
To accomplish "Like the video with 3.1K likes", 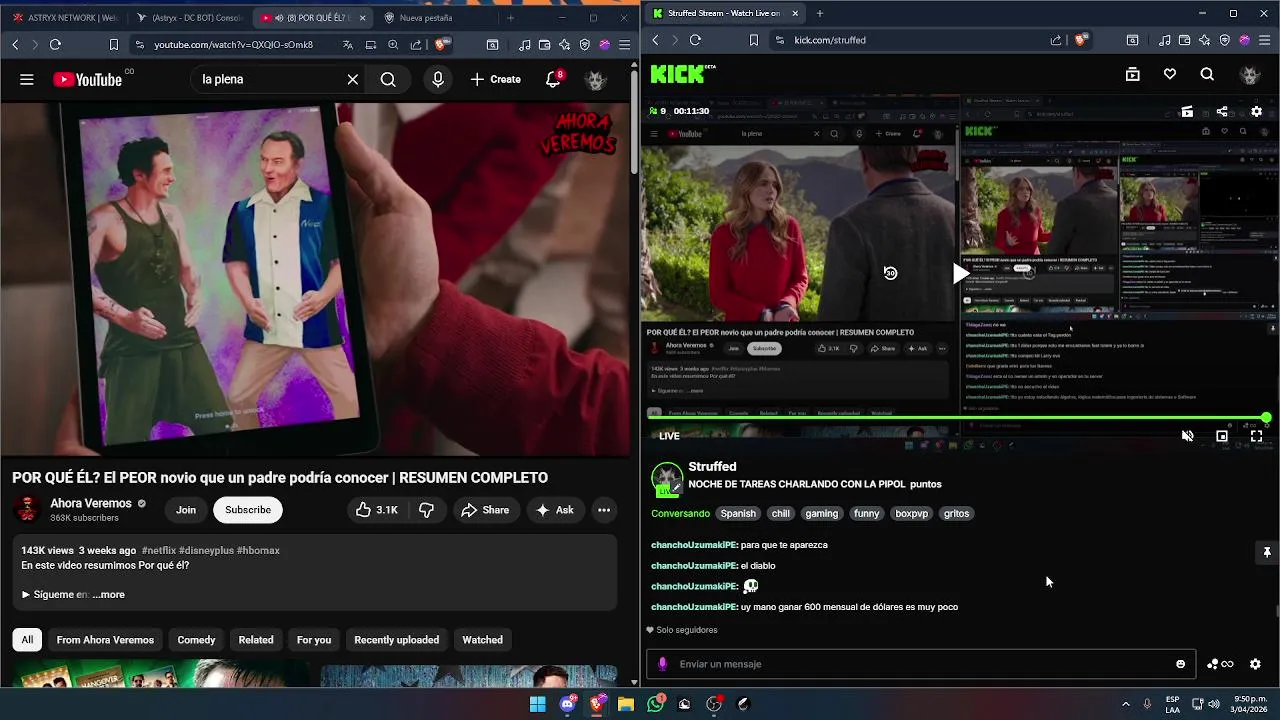I will pos(377,510).
